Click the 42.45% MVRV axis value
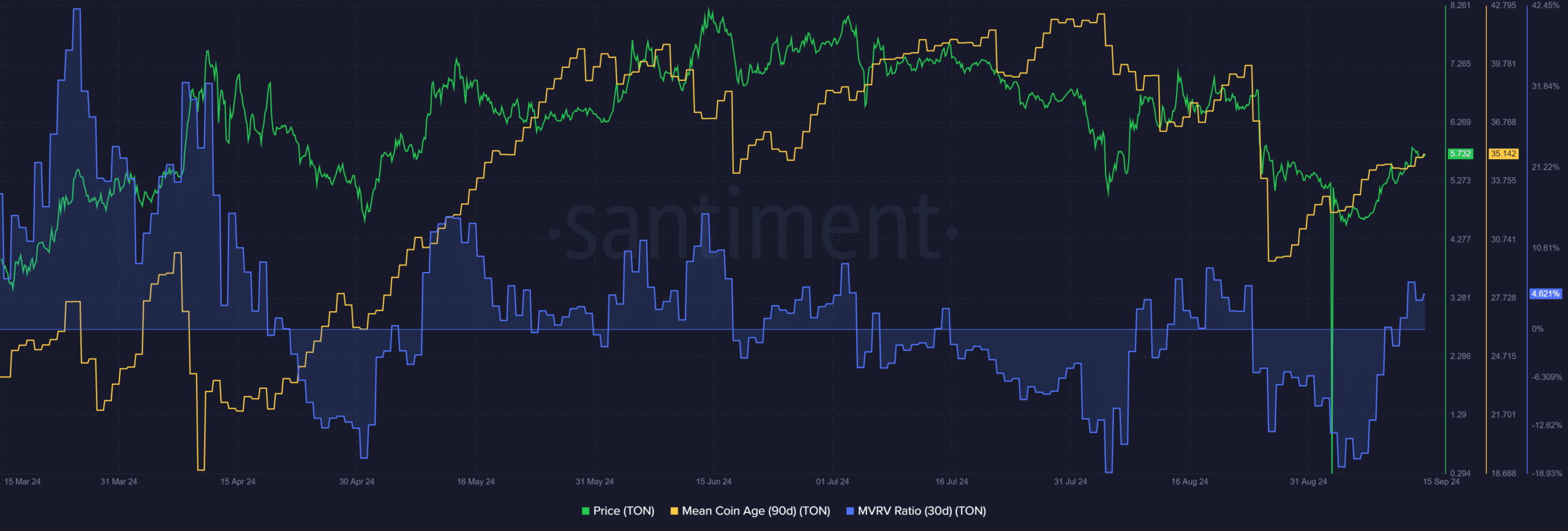 (1545, 6)
